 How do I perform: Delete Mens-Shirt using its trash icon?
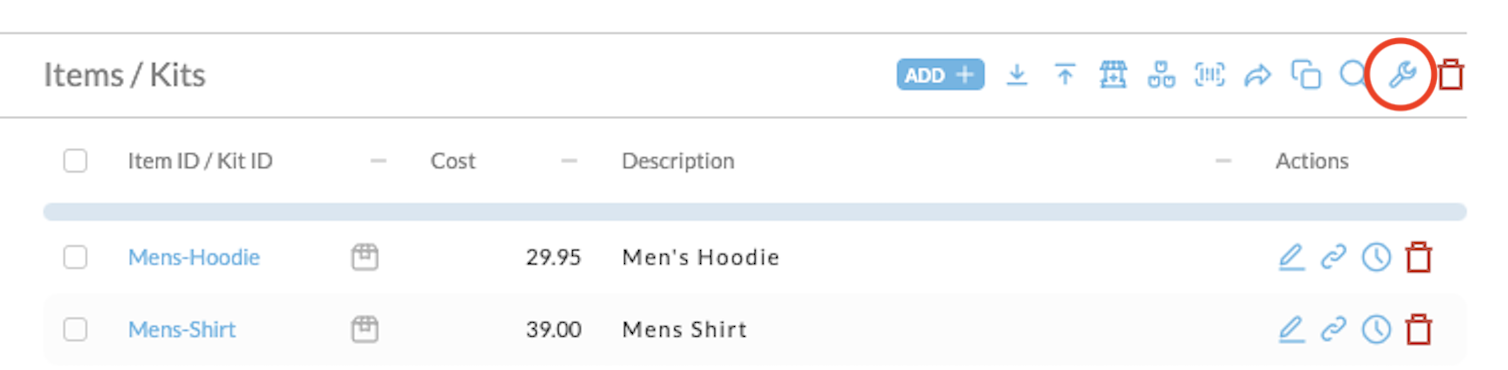click(x=1419, y=330)
